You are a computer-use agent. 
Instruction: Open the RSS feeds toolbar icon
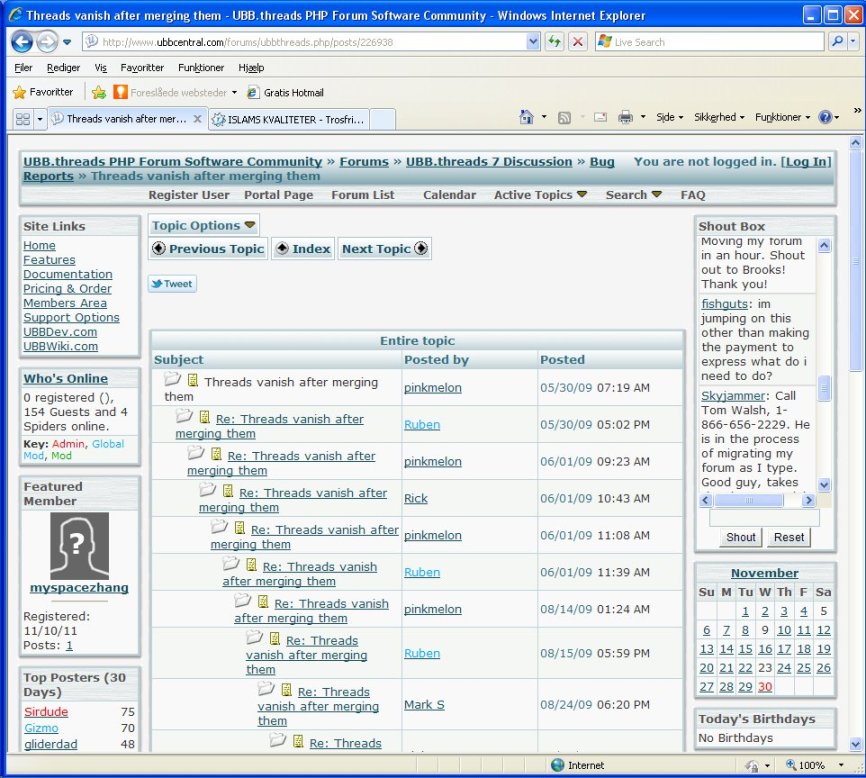(x=564, y=117)
